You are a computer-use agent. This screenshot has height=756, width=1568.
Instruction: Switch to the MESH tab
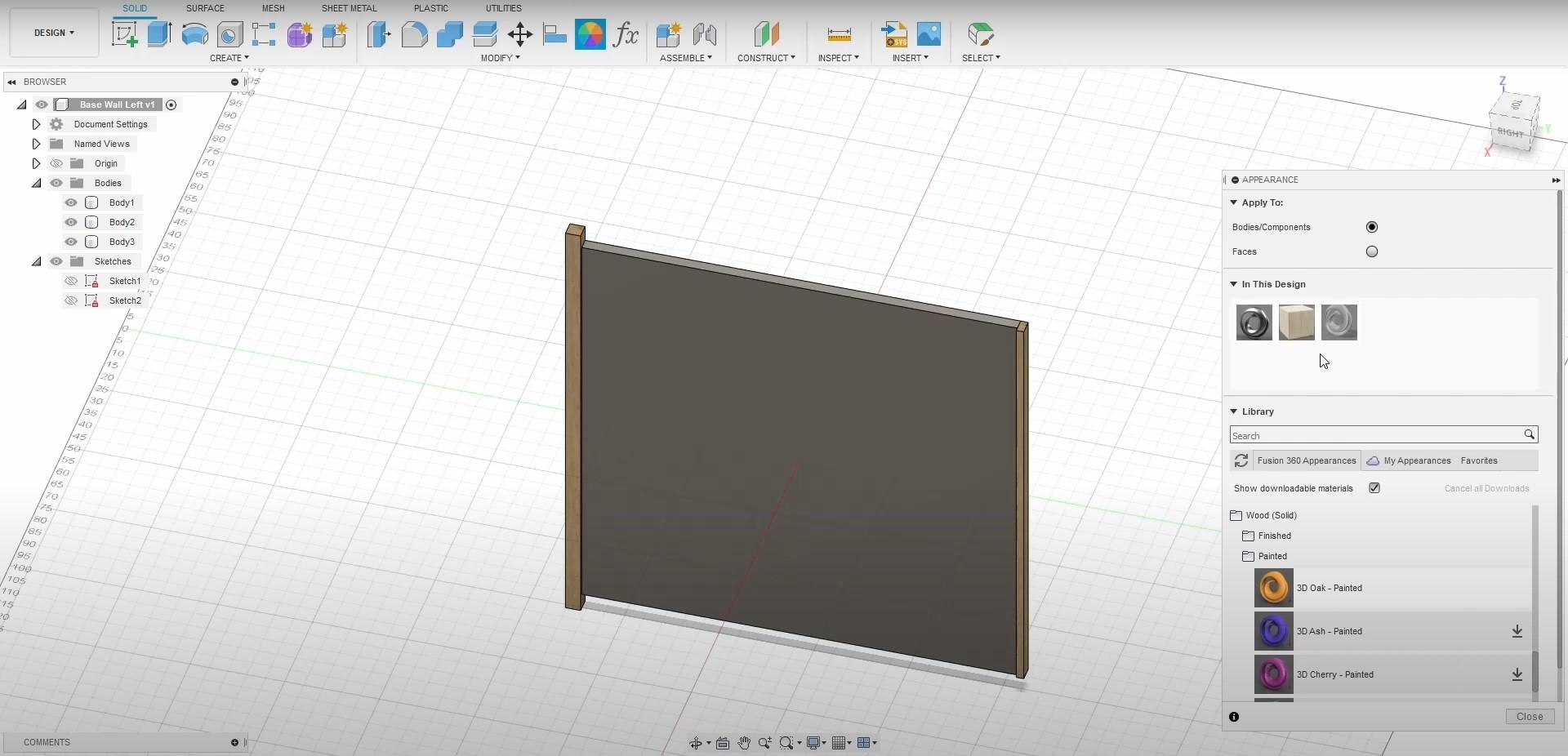tap(274, 8)
